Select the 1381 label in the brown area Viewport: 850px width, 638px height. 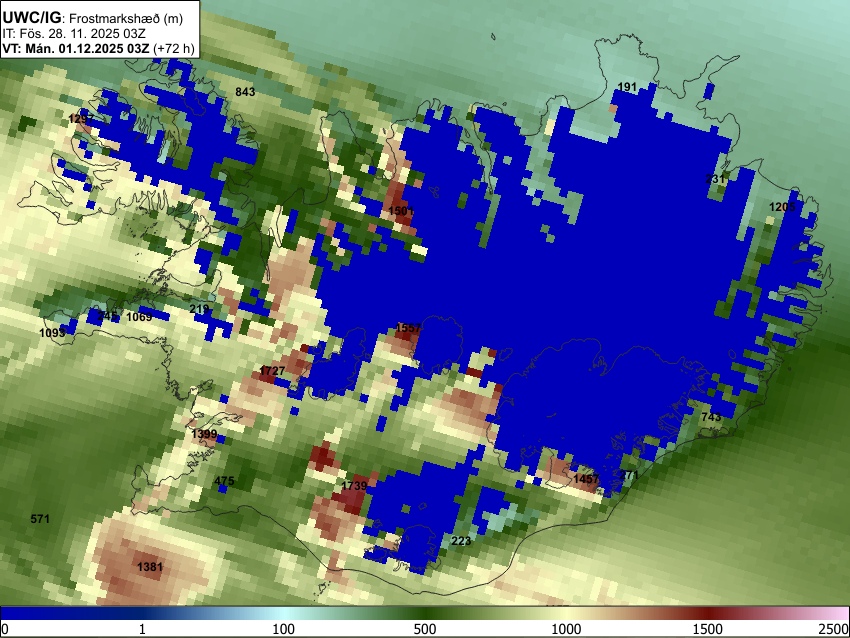coord(150,566)
